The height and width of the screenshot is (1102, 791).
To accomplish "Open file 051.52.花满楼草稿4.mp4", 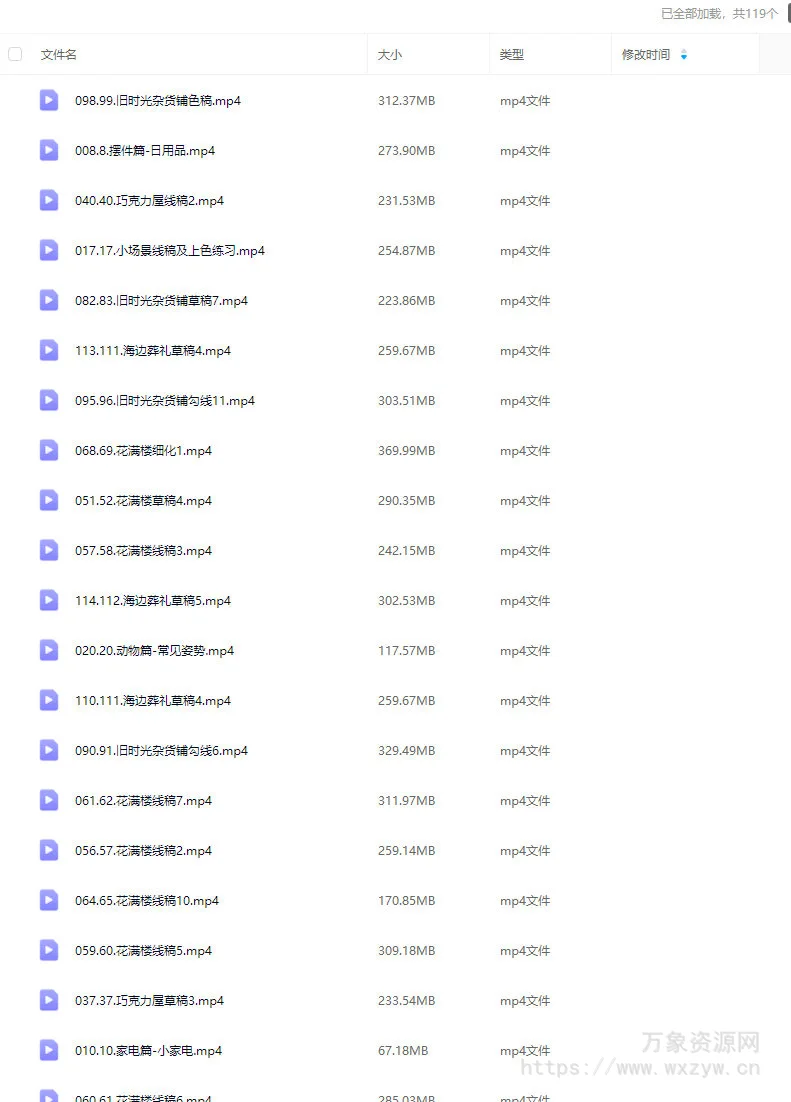I will click(143, 500).
